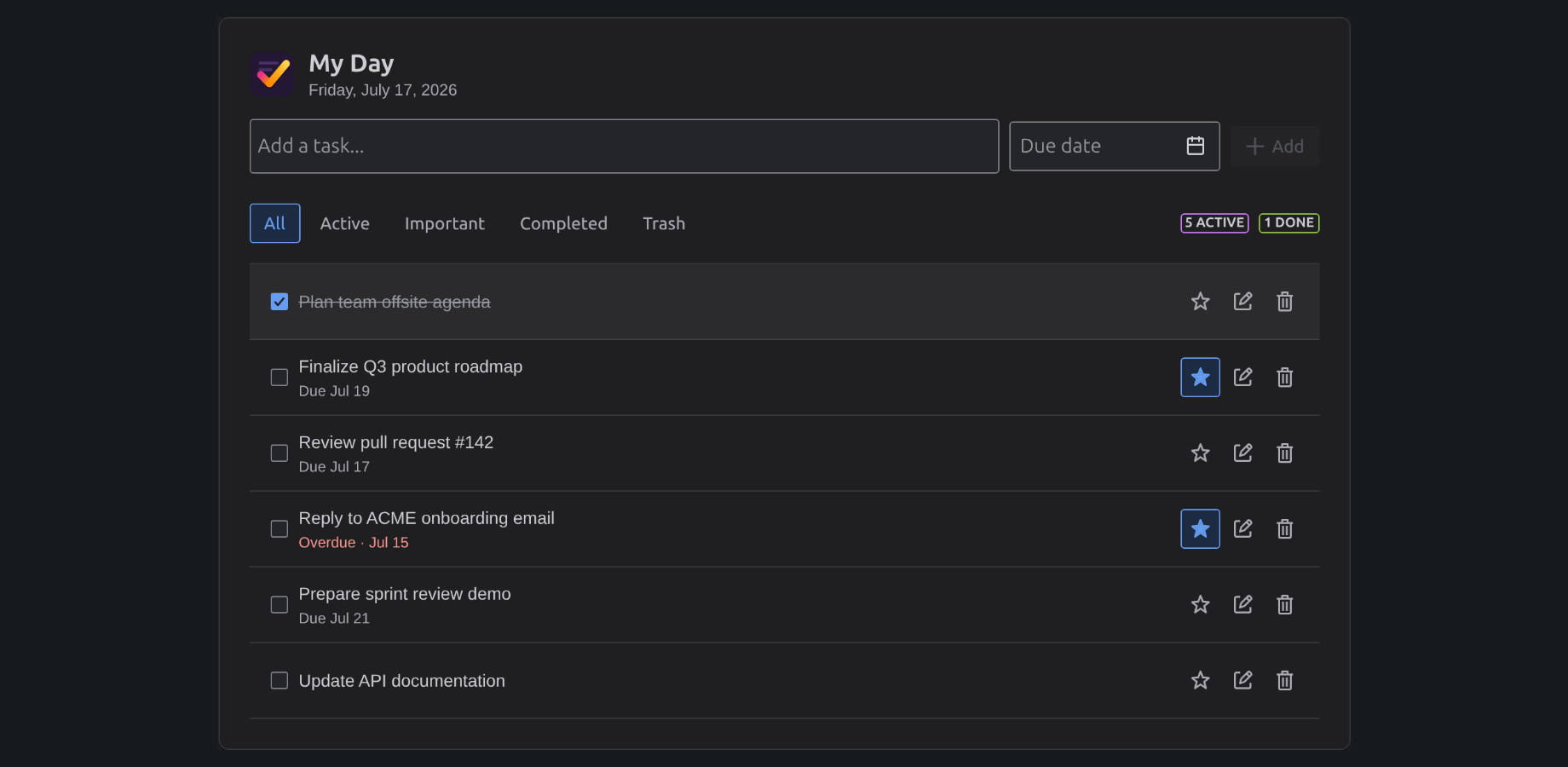
Task: Click the 'Due Jul 19' label
Action: [334, 391]
